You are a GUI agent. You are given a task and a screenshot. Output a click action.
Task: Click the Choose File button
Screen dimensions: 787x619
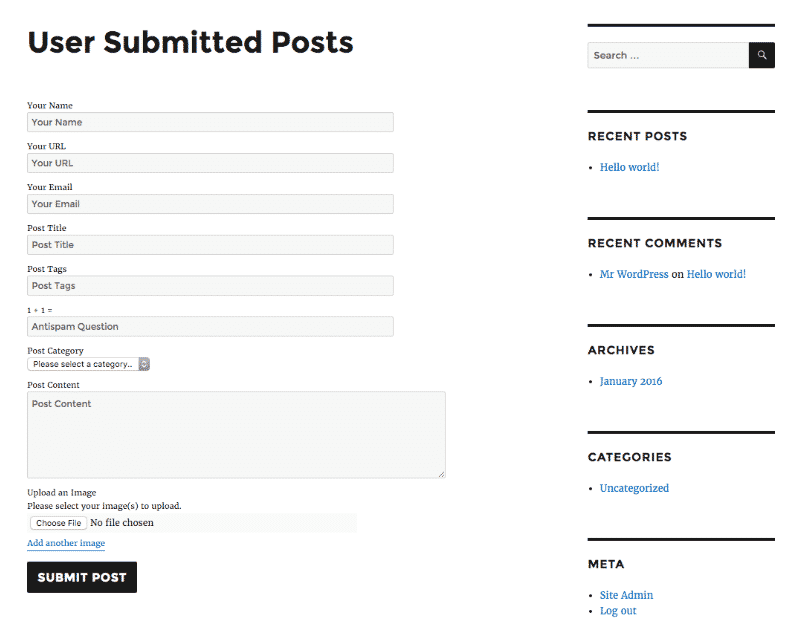tap(57, 523)
